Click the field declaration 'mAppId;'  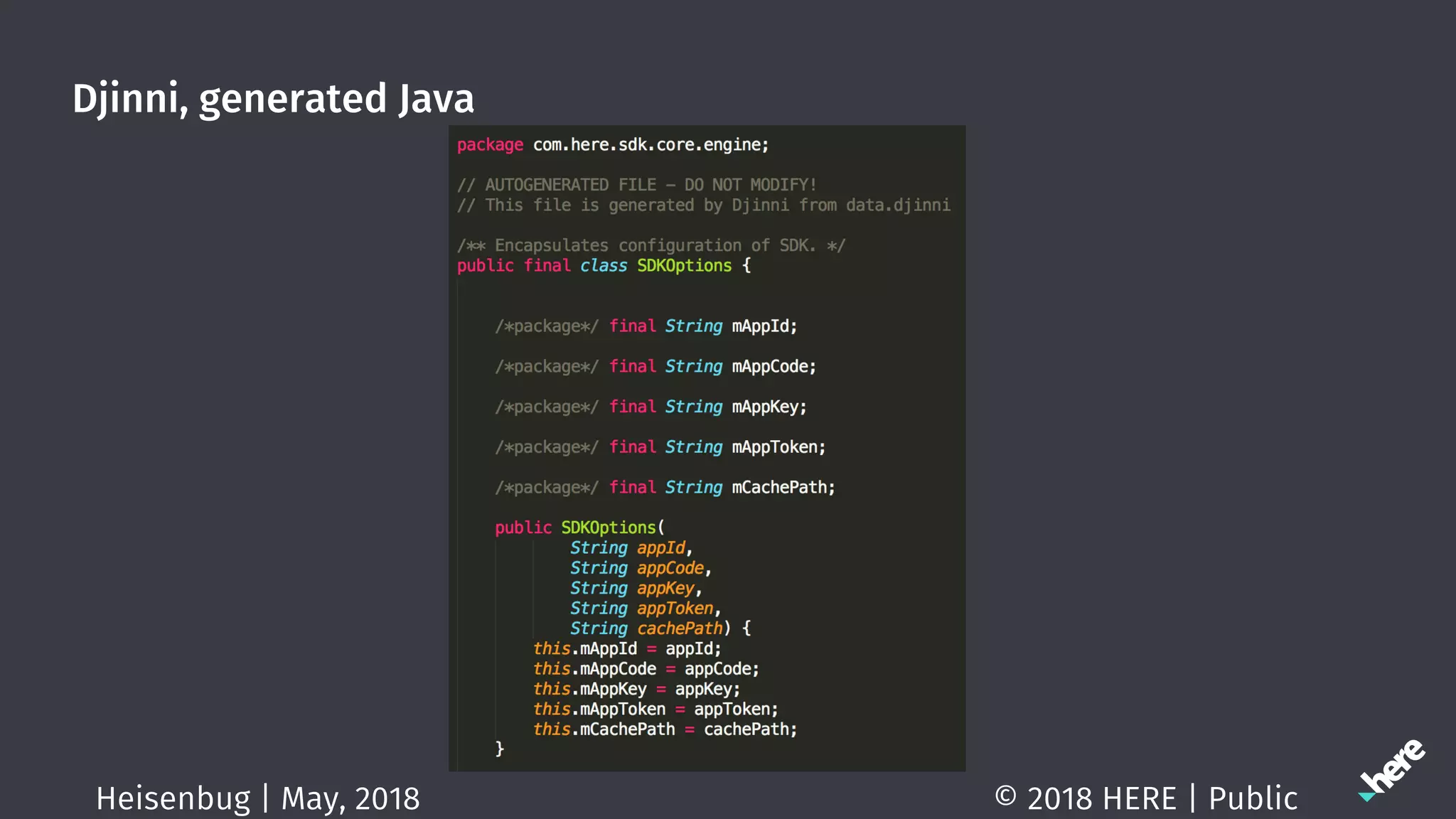[765, 326]
